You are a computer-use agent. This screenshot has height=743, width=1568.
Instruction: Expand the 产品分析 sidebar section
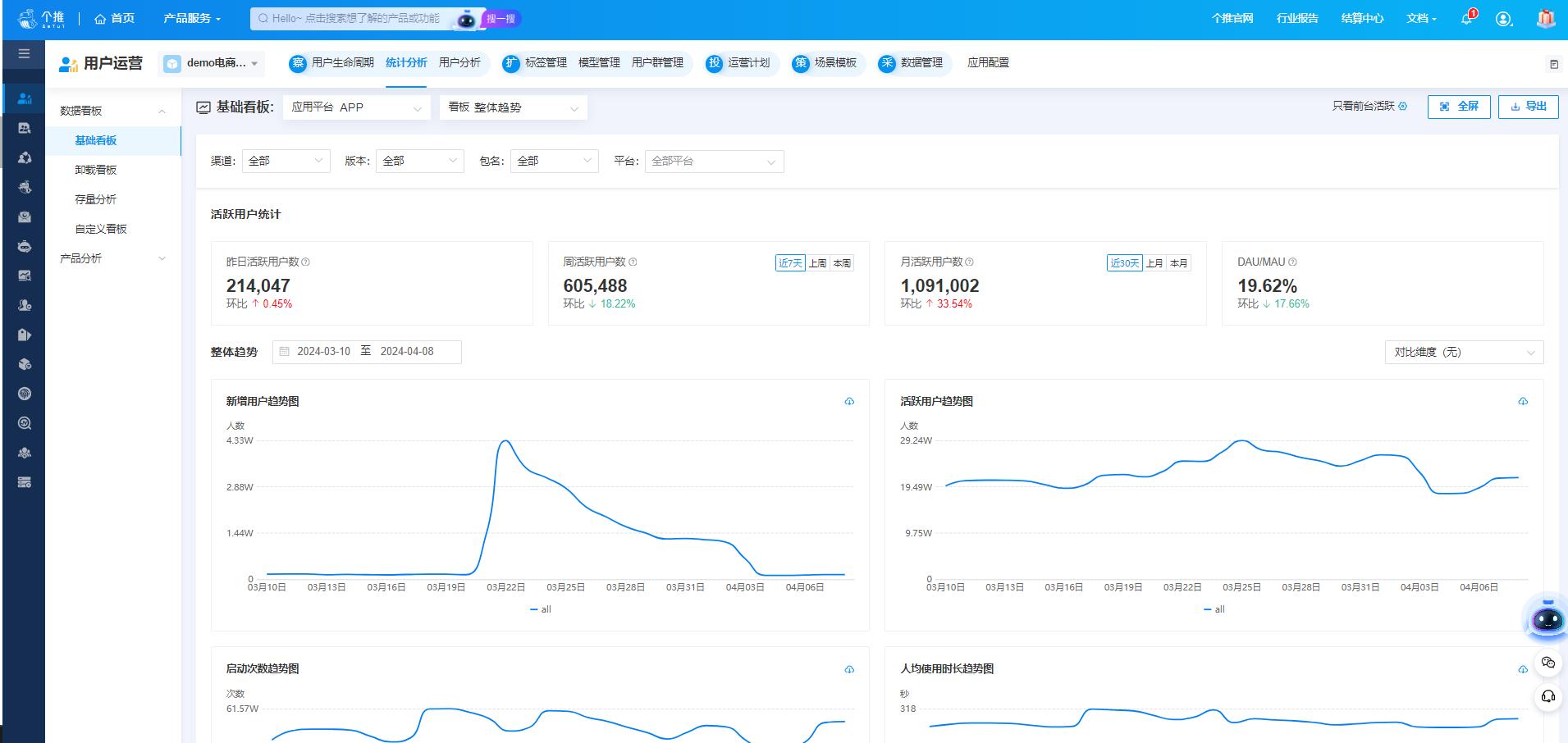pos(112,258)
